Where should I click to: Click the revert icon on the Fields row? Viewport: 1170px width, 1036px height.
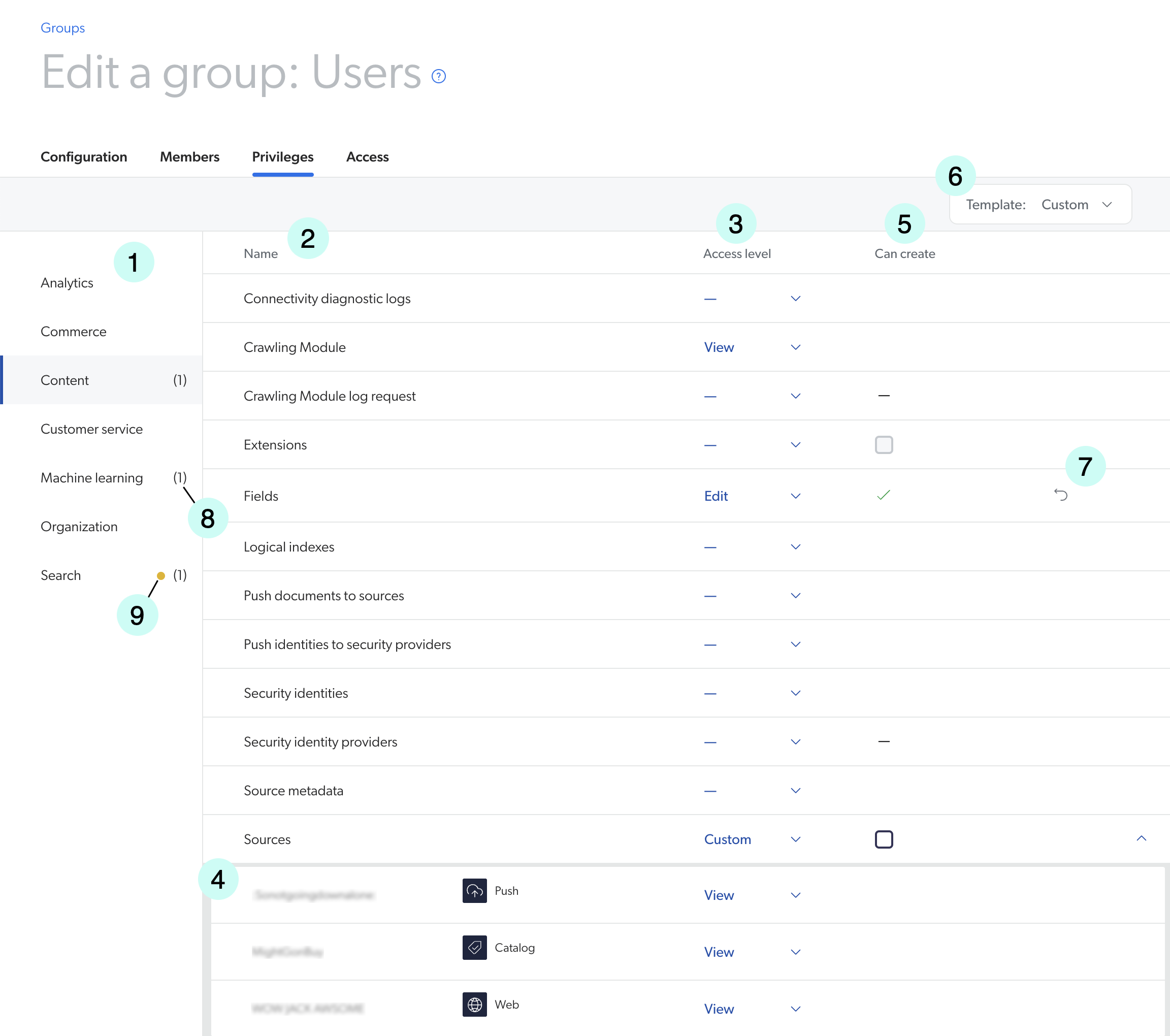point(1062,495)
